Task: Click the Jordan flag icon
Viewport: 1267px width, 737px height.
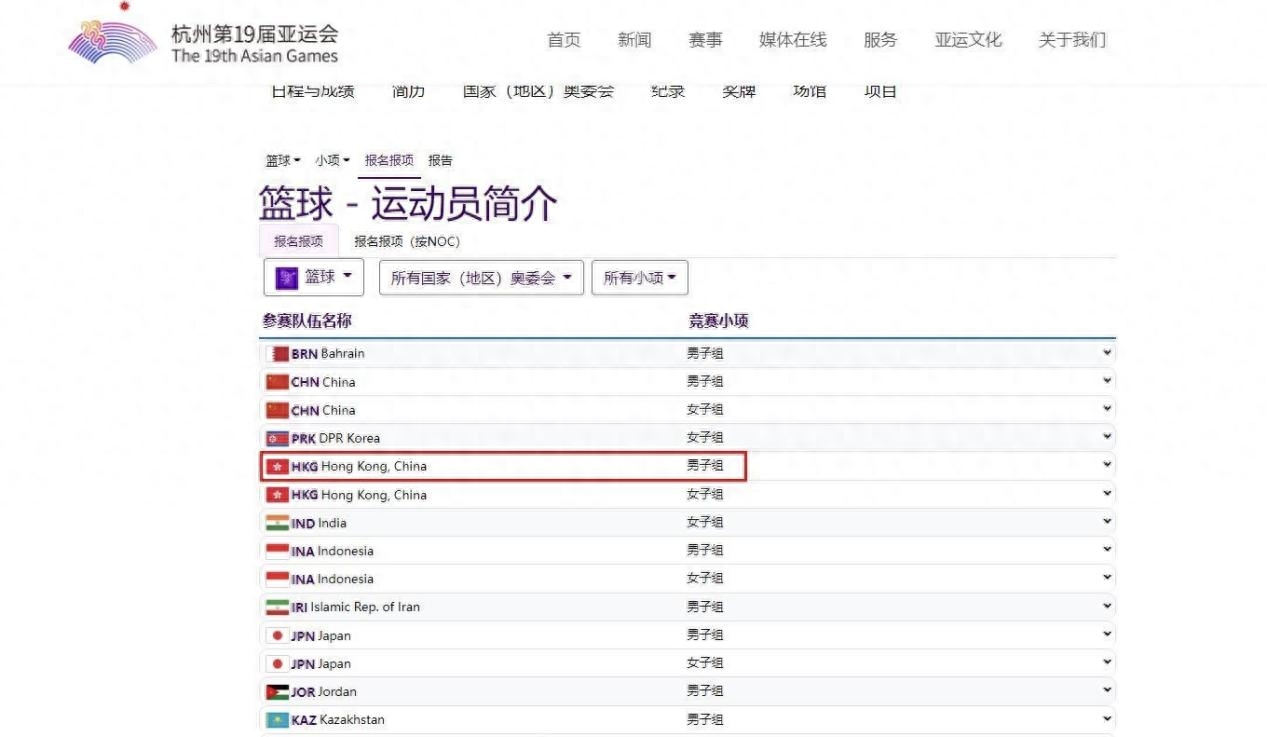Action: tap(277, 692)
